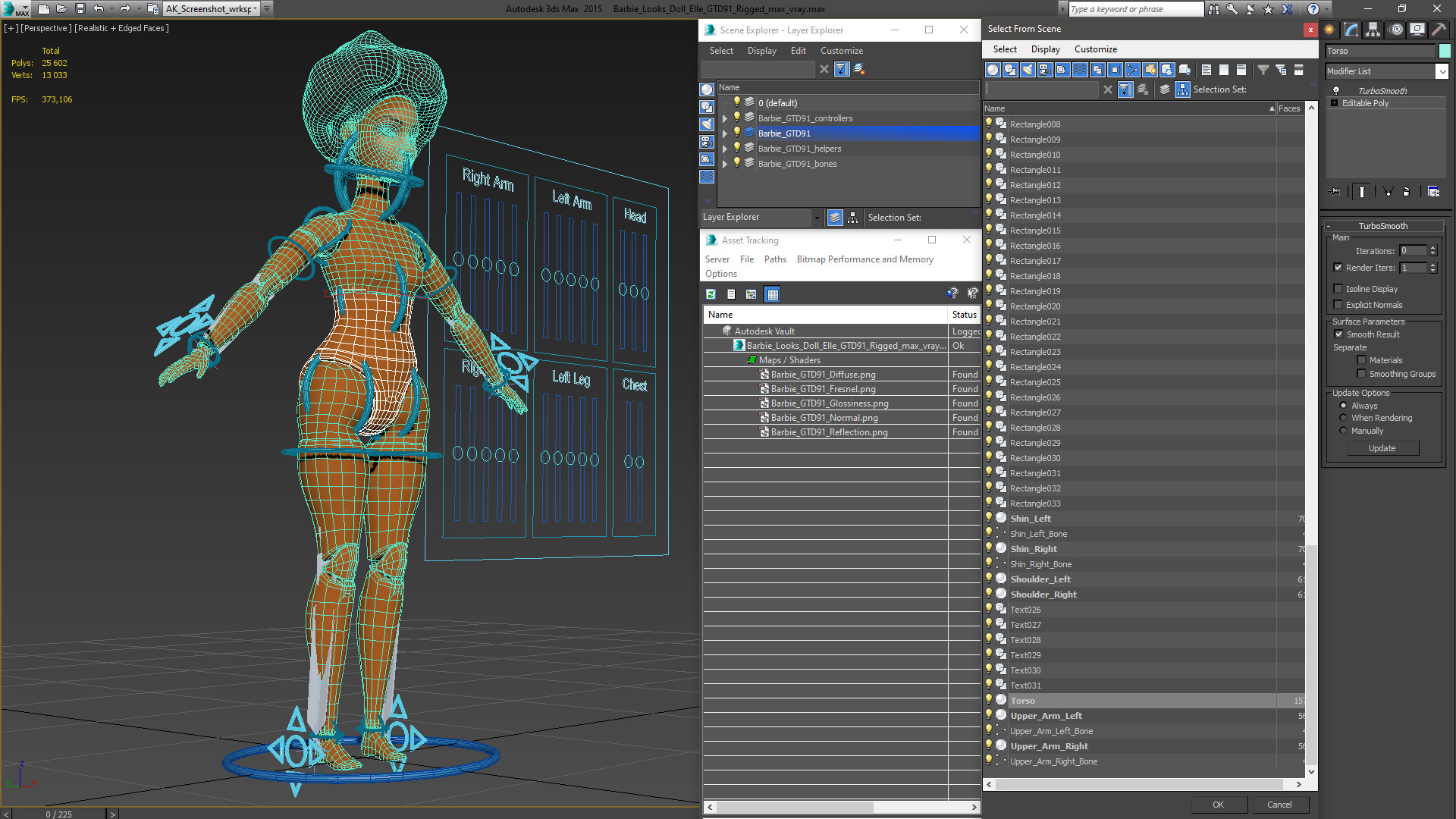This screenshot has width=1456, height=819.
Task: Switch Asset Tracking to table view icon
Action: (773, 294)
